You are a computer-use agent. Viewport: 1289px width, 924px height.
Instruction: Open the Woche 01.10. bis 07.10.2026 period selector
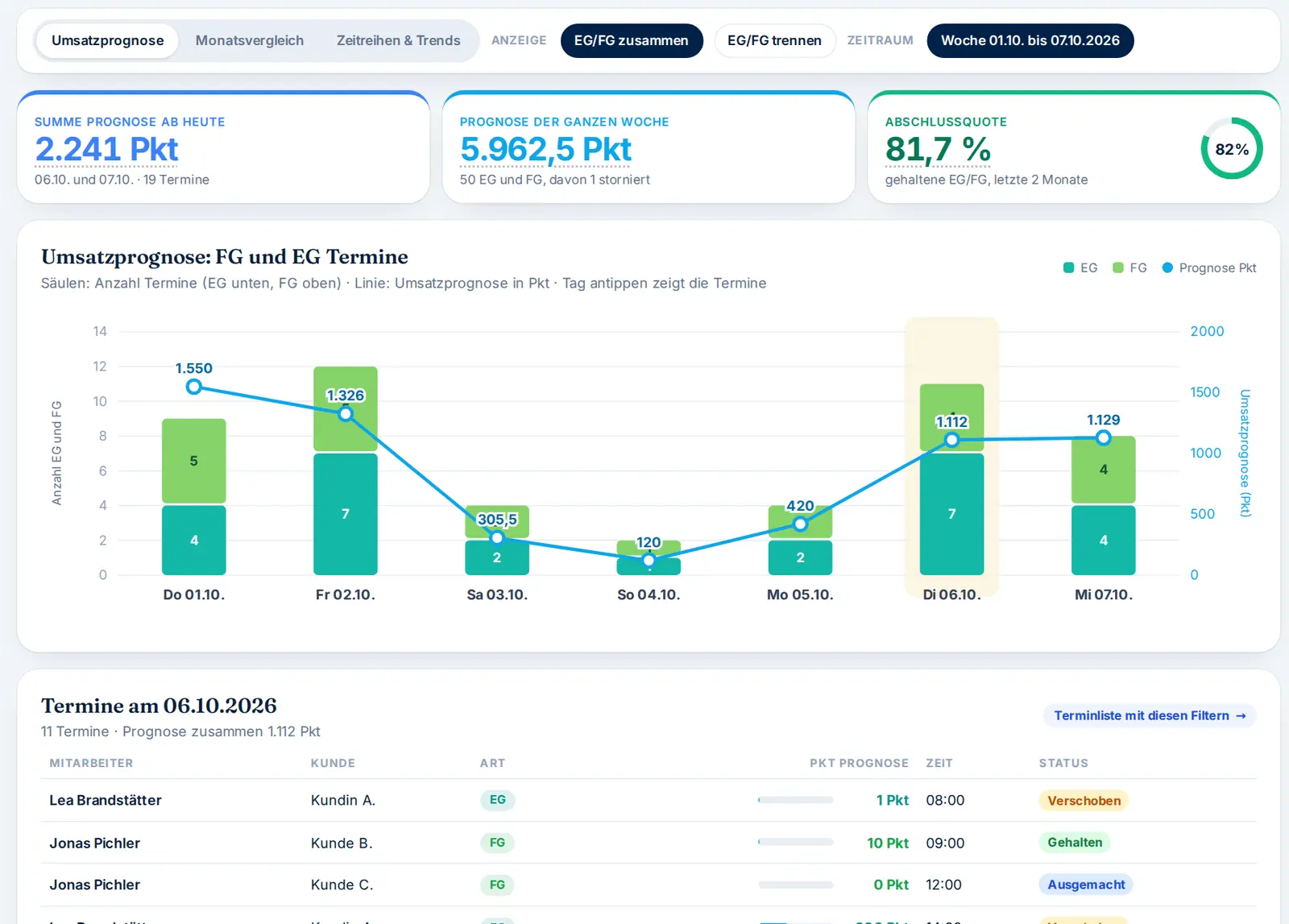coord(1030,40)
